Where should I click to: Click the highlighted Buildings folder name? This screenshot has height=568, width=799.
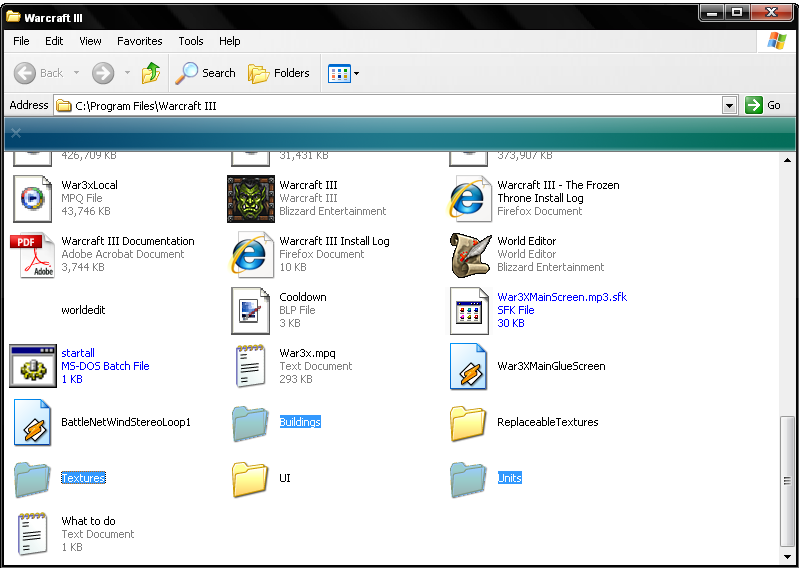pos(300,422)
